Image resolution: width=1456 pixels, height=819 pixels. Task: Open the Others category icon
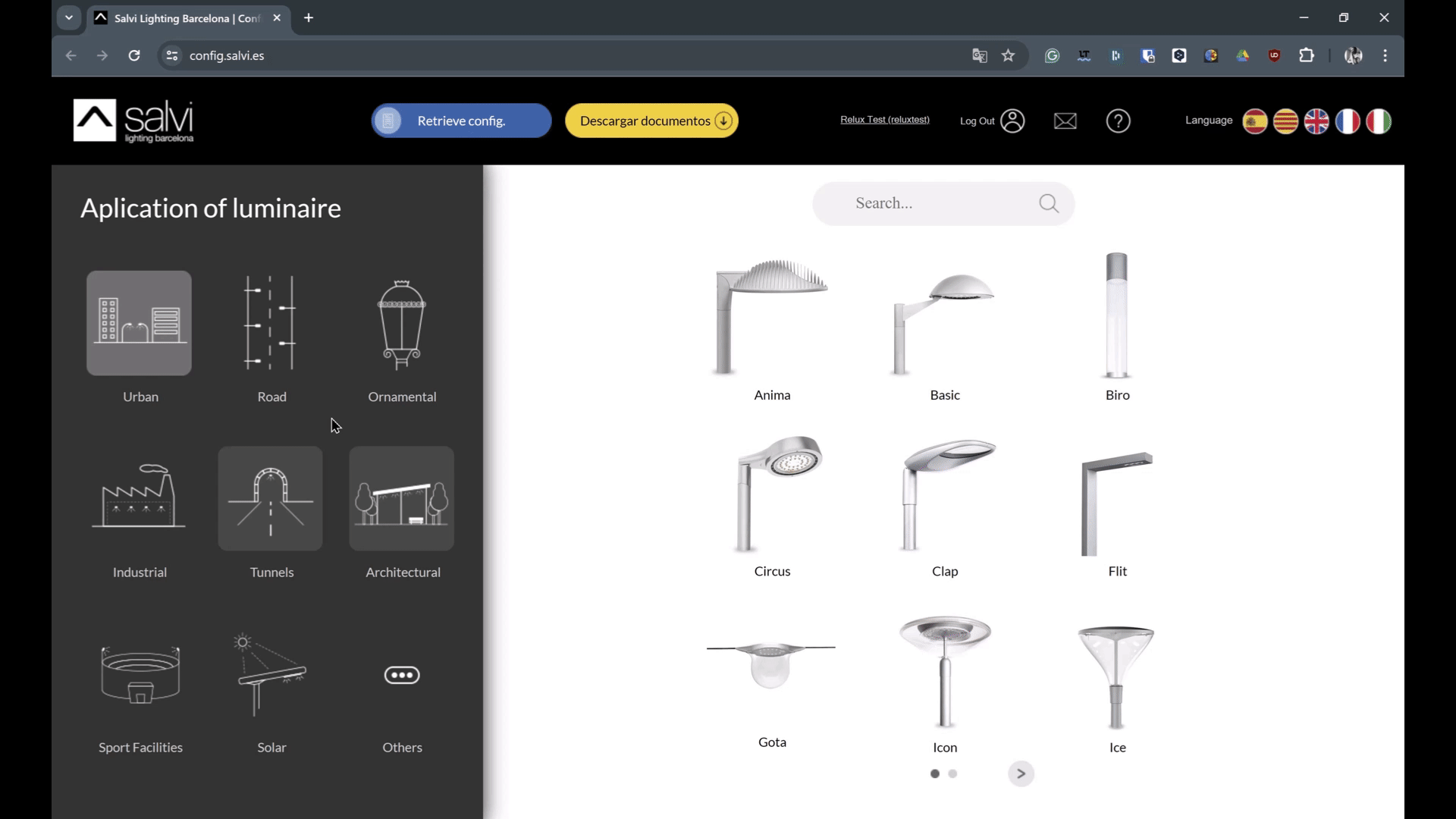click(402, 674)
